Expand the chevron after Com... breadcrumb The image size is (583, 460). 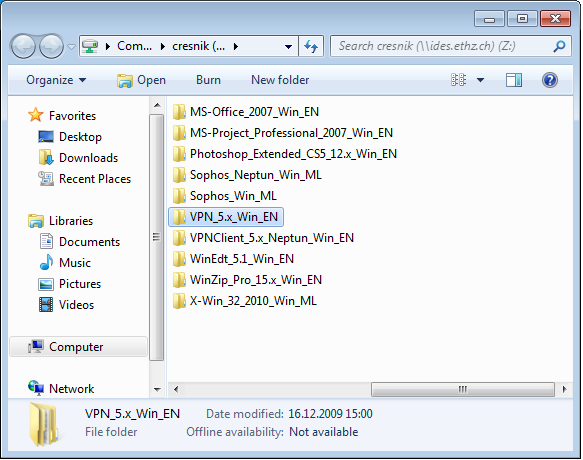pyautogui.click(x=163, y=46)
